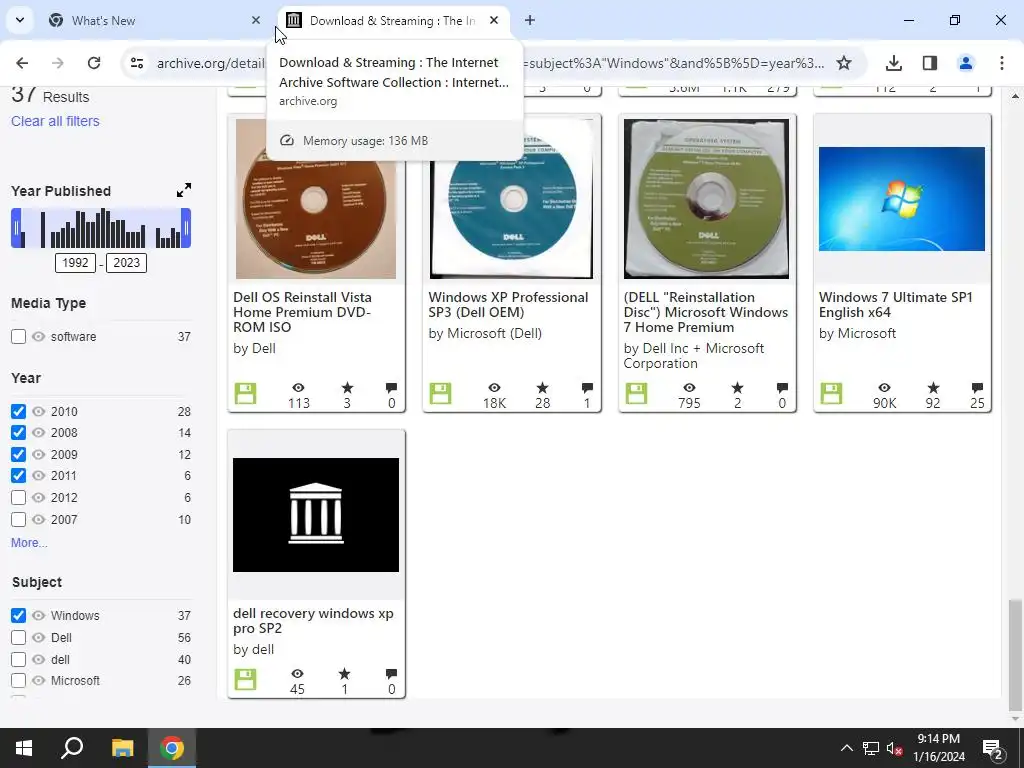Screen dimensions: 1024x768
Task: Click floppy icon on dell recovery xp card
Action: tap(246, 679)
